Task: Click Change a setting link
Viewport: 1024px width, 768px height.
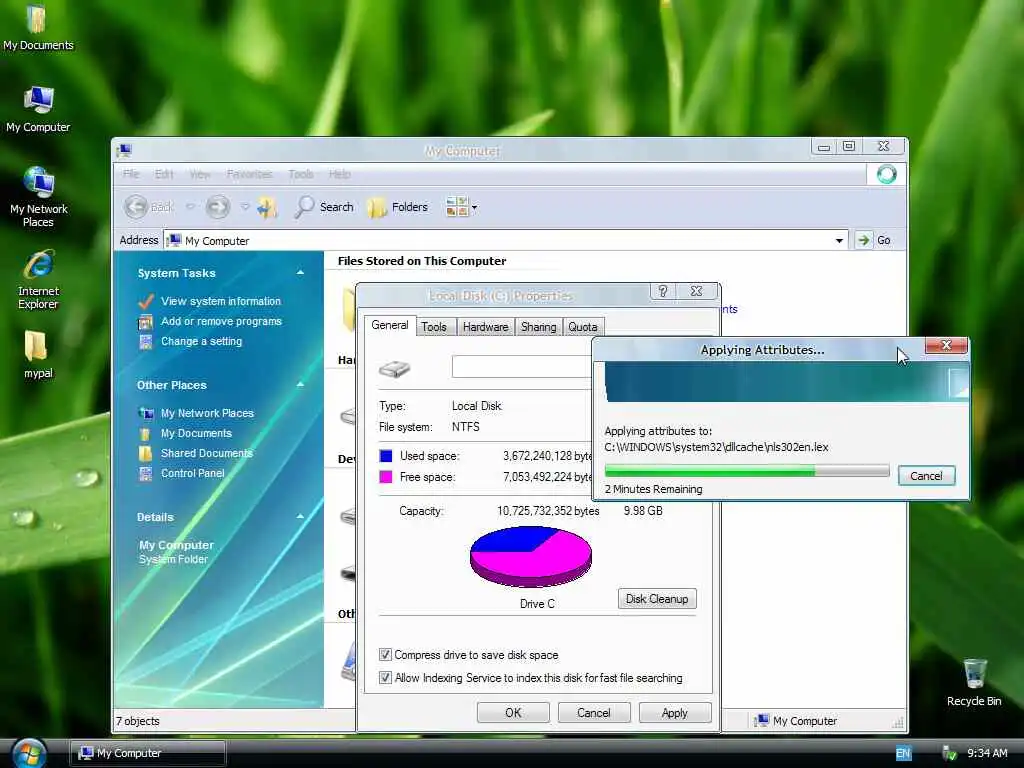Action: [x=201, y=341]
